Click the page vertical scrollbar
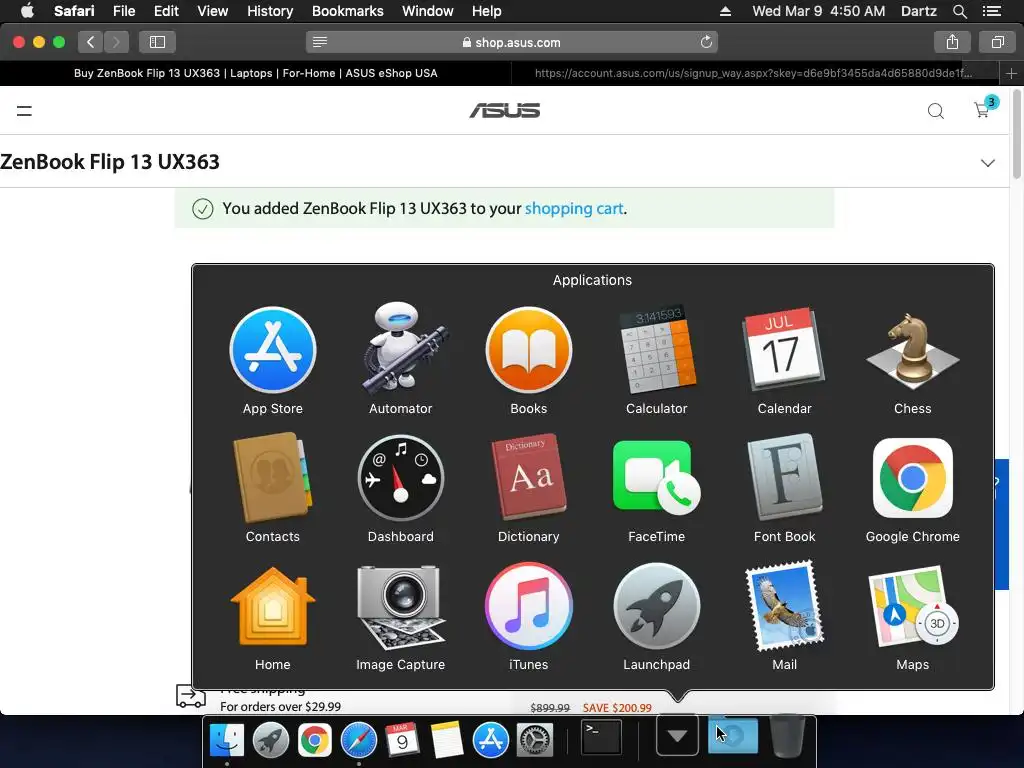The height and width of the screenshot is (768, 1024). 1016,134
